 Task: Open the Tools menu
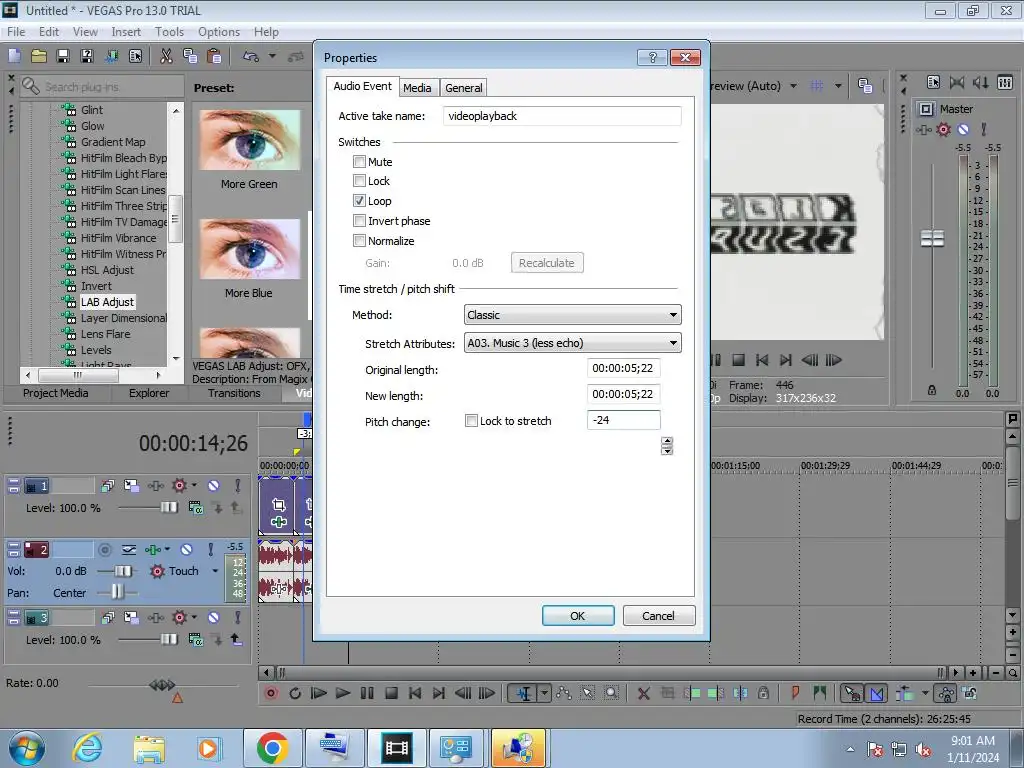[169, 31]
